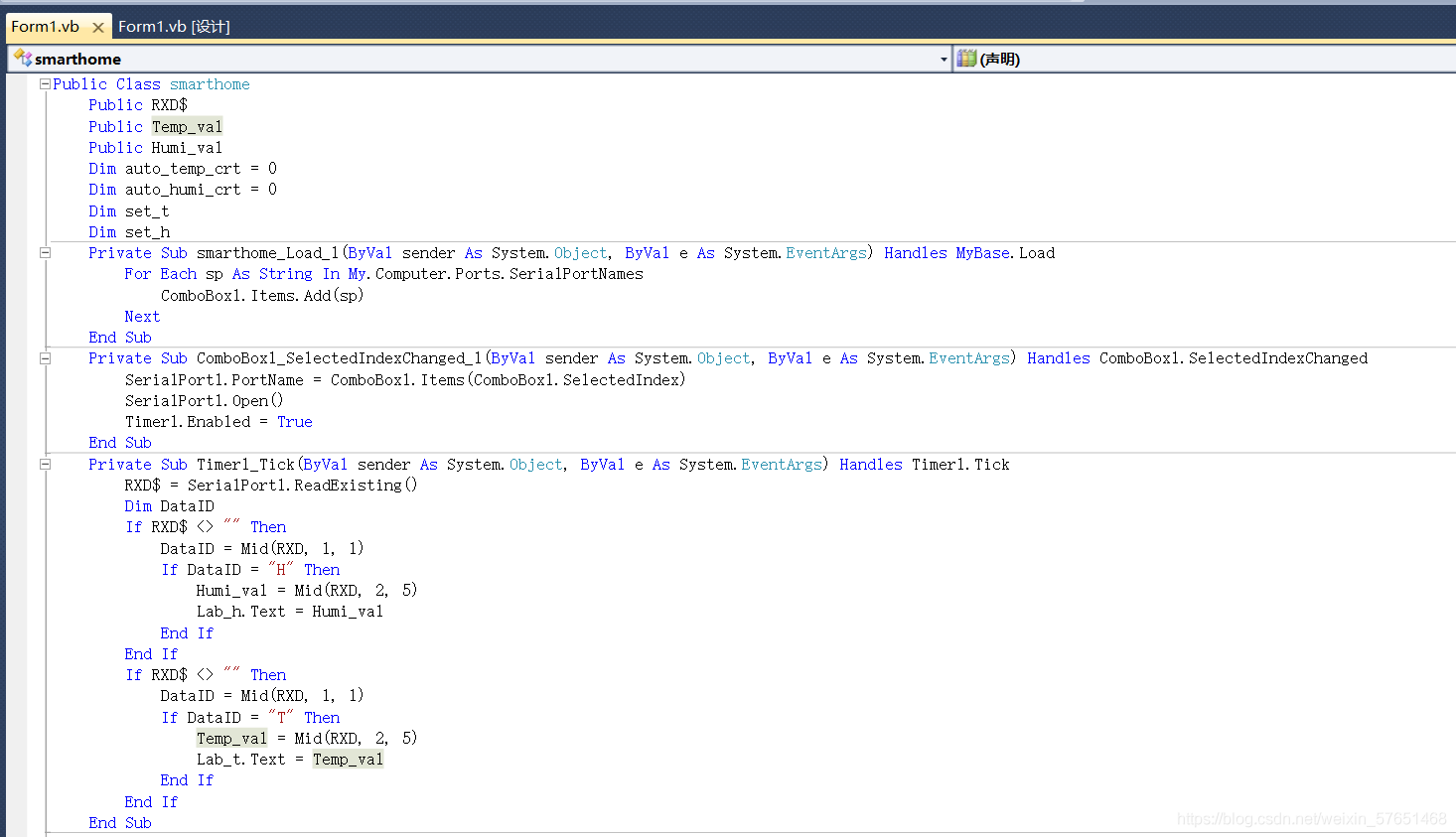Click the SerialPort1.PortName assignment
The height and width of the screenshot is (837, 1456).
click(405, 380)
